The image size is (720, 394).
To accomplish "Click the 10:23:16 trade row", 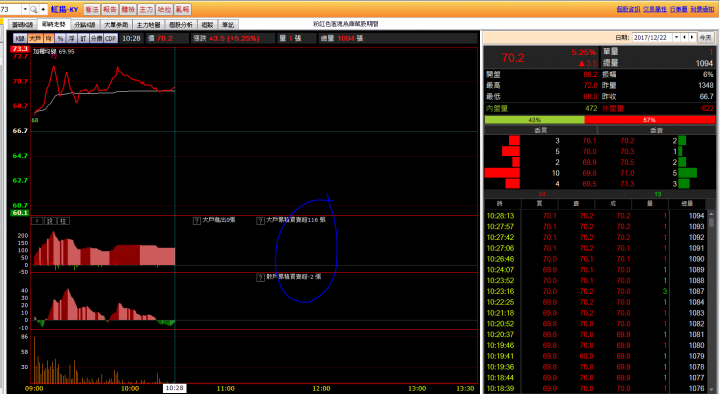I will pyautogui.click(x=596, y=291).
